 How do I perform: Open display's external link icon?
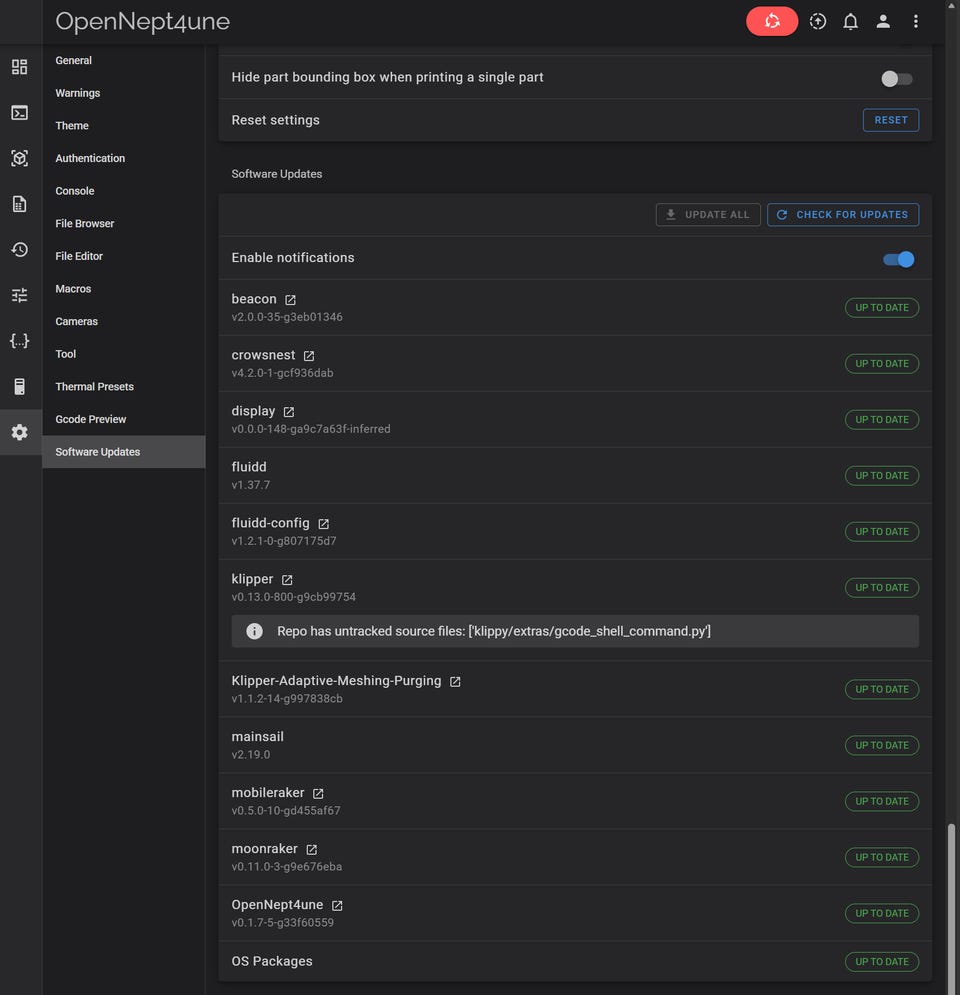[289, 412]
